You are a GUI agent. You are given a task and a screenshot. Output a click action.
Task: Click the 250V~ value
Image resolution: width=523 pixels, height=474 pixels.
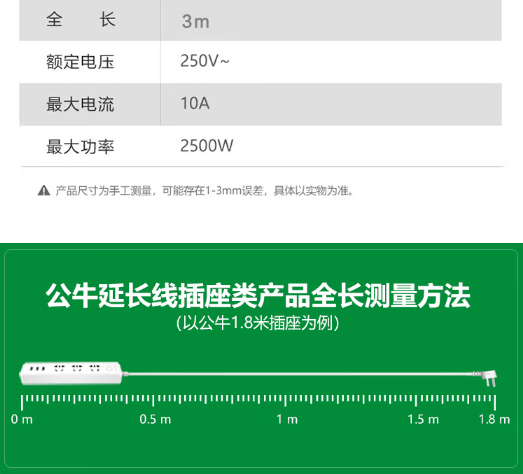[x=205, y=61]
